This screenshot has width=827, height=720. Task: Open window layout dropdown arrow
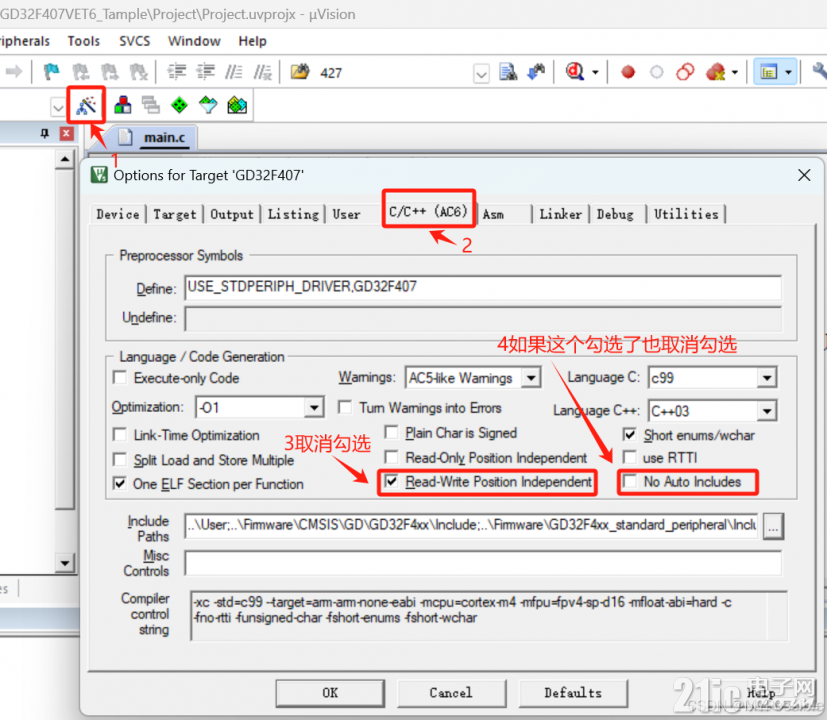788,72
